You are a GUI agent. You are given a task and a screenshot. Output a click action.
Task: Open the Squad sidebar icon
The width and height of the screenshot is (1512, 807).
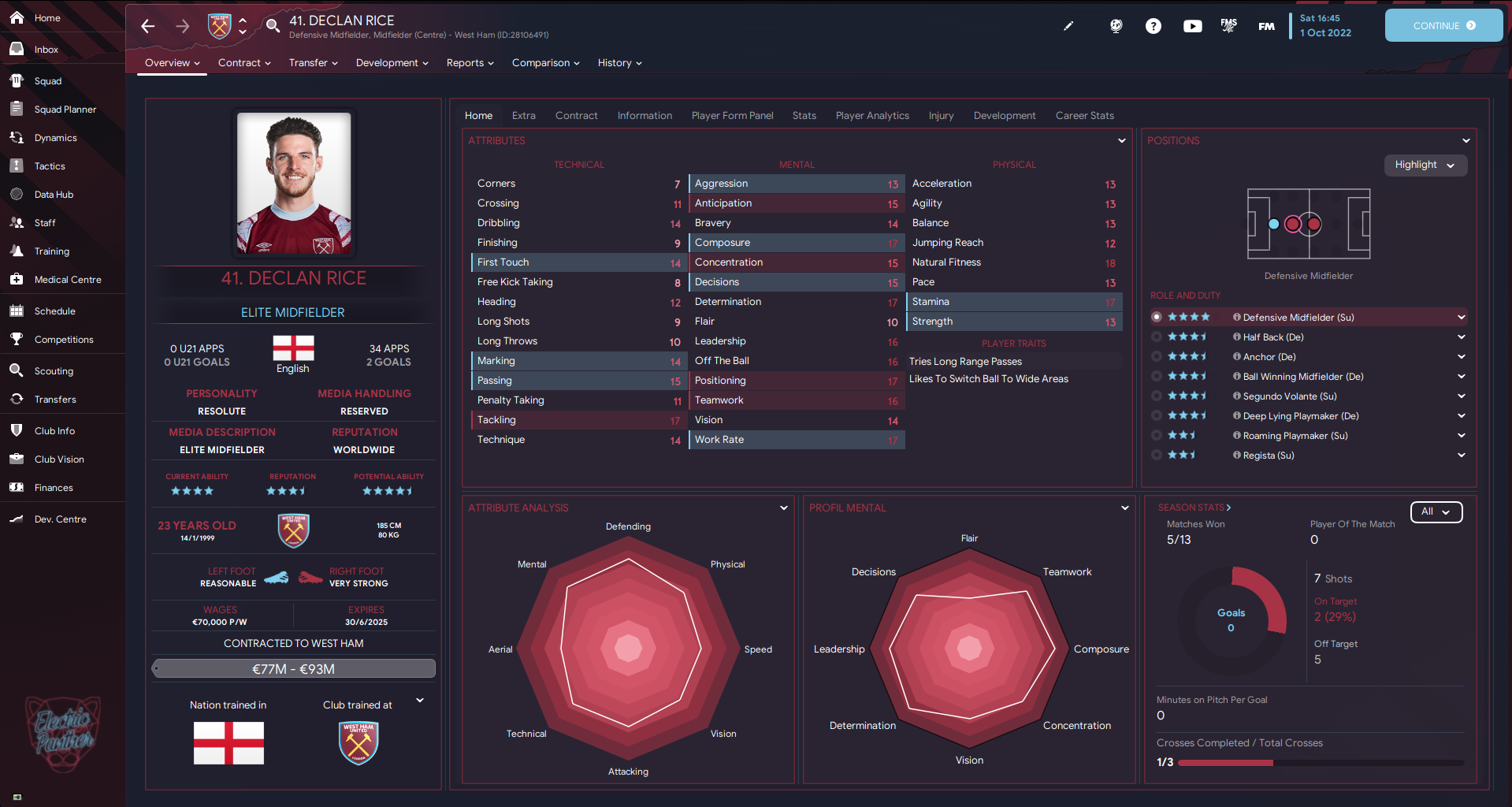tap(17, 80)
